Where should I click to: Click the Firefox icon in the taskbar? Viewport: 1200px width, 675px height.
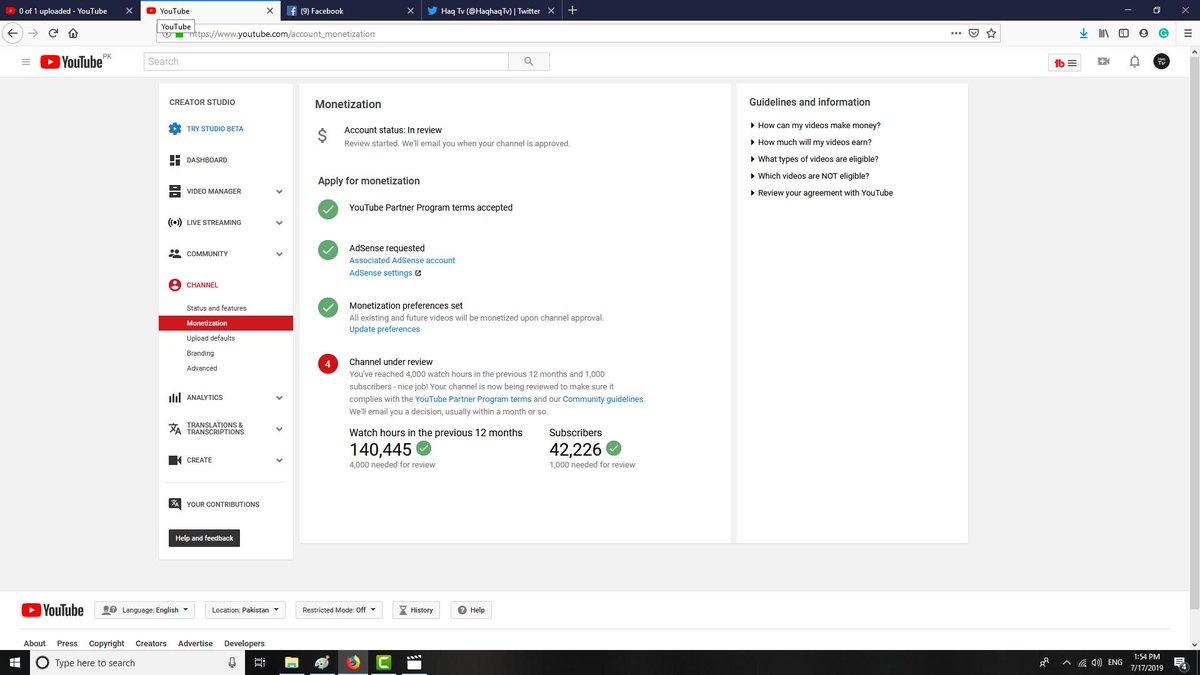pyautogui.click(x=353, y=662)
